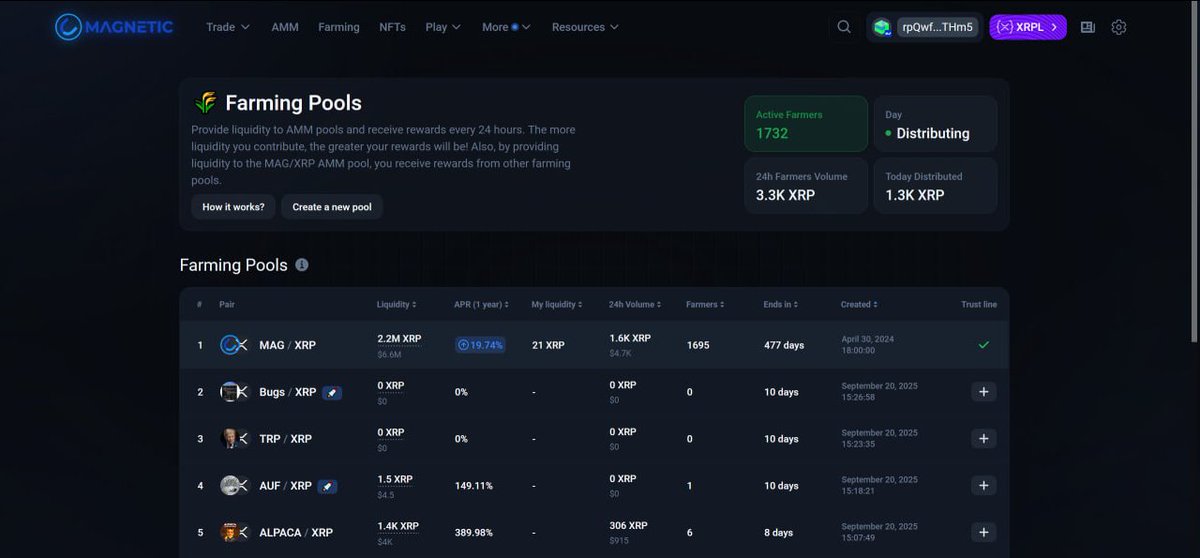
Task: Click the ALPACA / XRP pair token icon
Action: (x=234, y=533)
